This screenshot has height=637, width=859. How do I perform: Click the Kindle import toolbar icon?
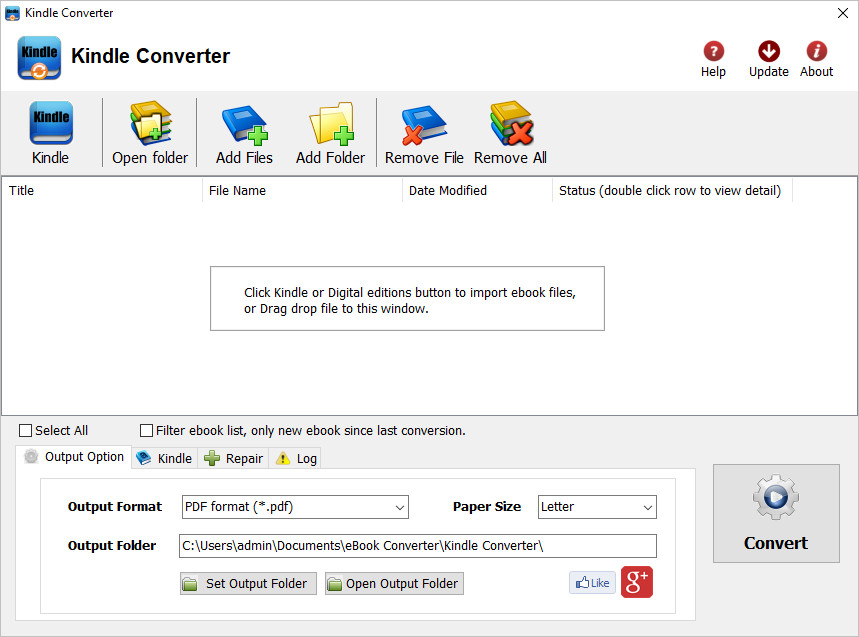(50, 123)
